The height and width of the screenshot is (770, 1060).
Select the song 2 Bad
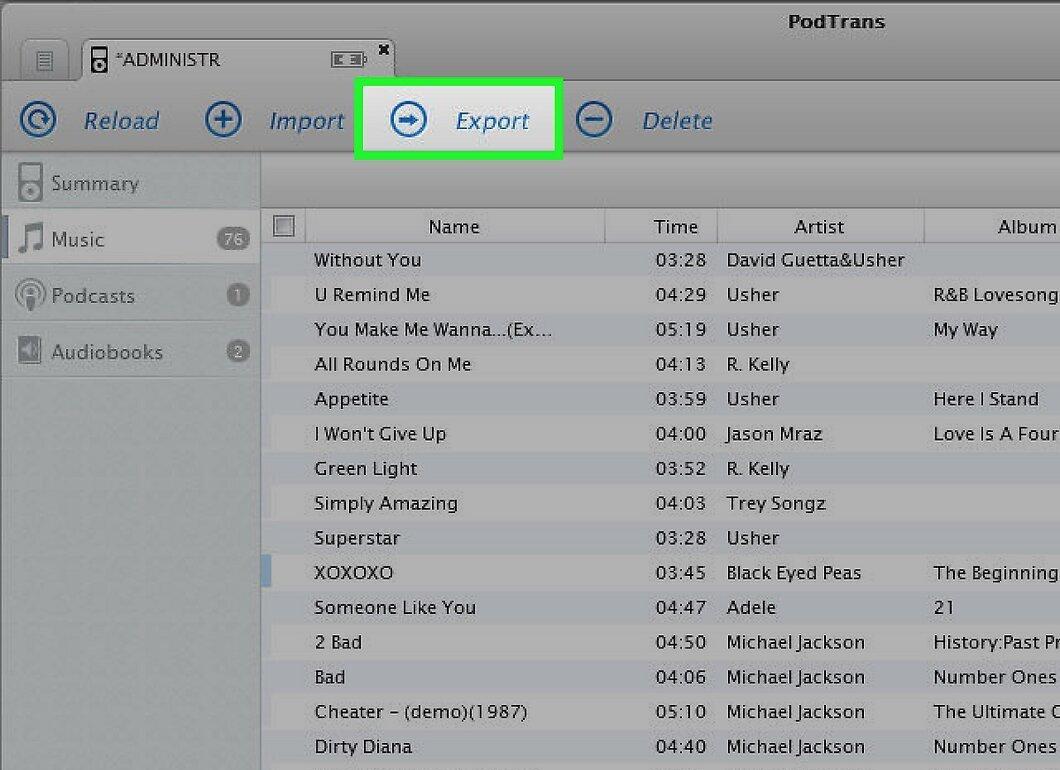tap(338, 642)
